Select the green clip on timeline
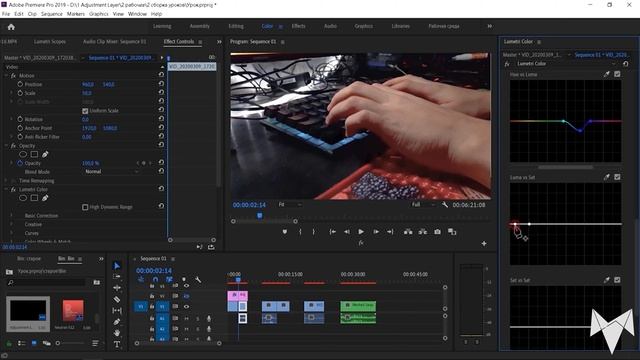The image size is (640, 360). (x=358, y=306)
